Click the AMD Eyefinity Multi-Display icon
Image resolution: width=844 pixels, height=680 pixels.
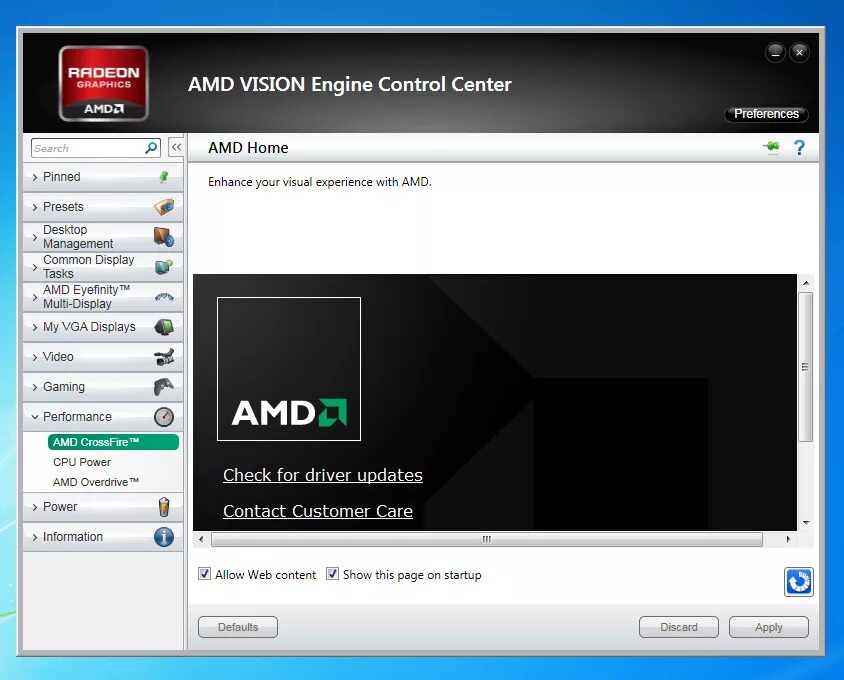coord(164,297)
